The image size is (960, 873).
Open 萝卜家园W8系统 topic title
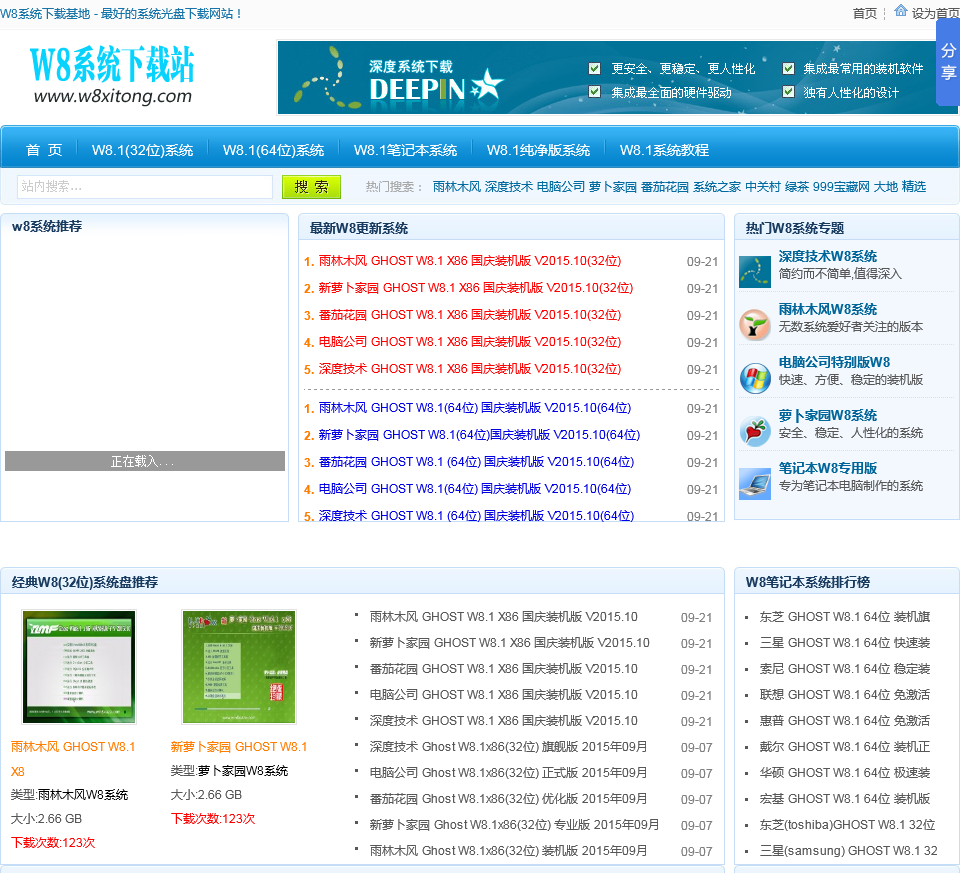point(828,415)
